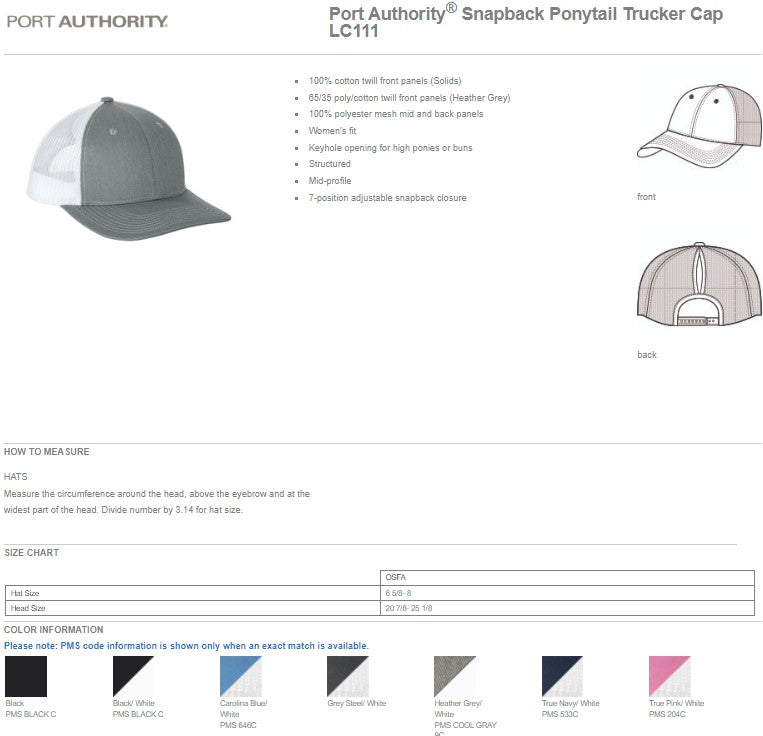Screen dimensions: 763x736
Task: Click the Hat Size row label
Action: point(24,593)
